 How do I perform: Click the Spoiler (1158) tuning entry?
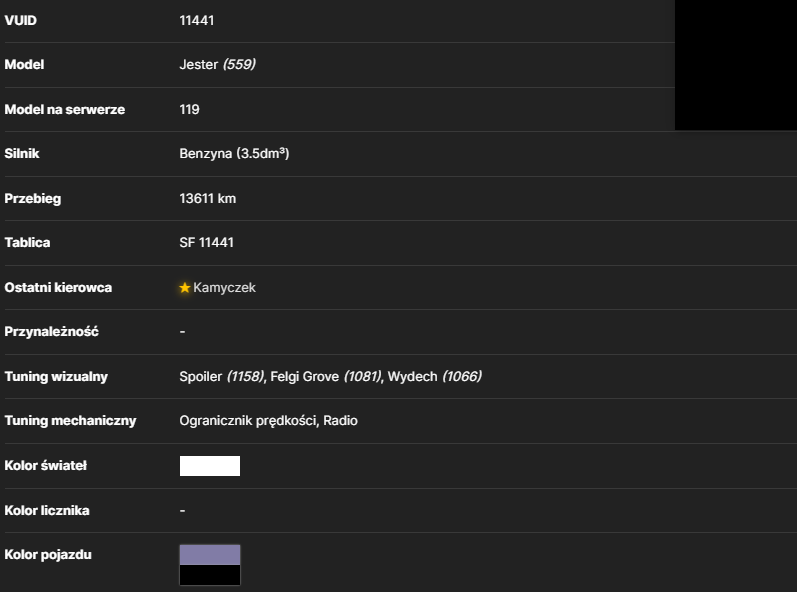click(222, 377)
